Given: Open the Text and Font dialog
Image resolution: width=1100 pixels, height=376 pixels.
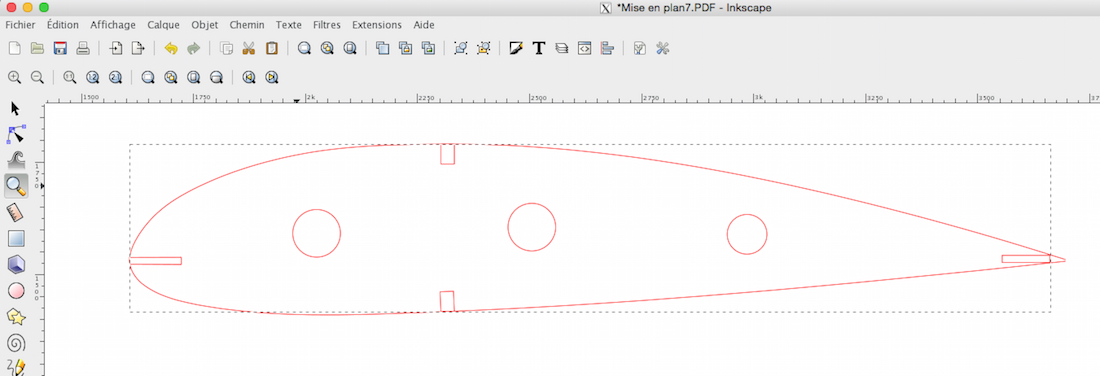Looking at the screenshot, I should pyautogui.click(x=539, y=48).
